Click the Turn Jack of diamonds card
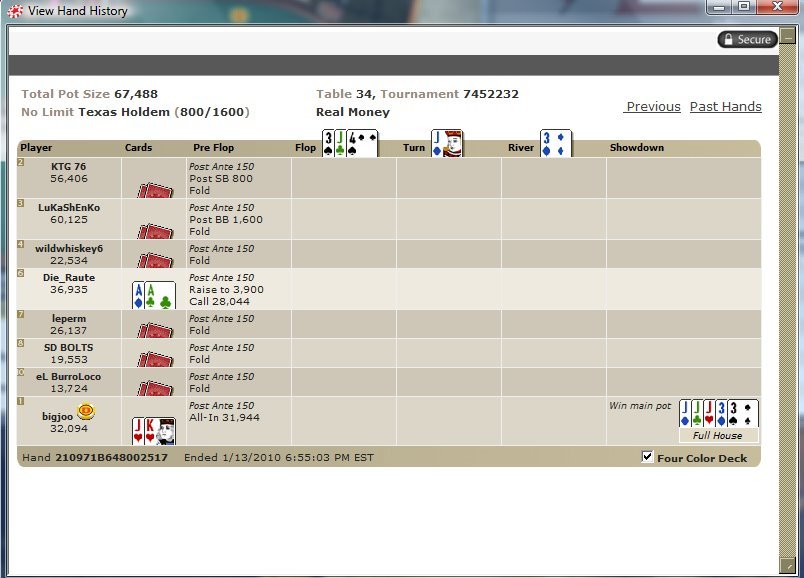804x578 pixels. tap(446, 144)
